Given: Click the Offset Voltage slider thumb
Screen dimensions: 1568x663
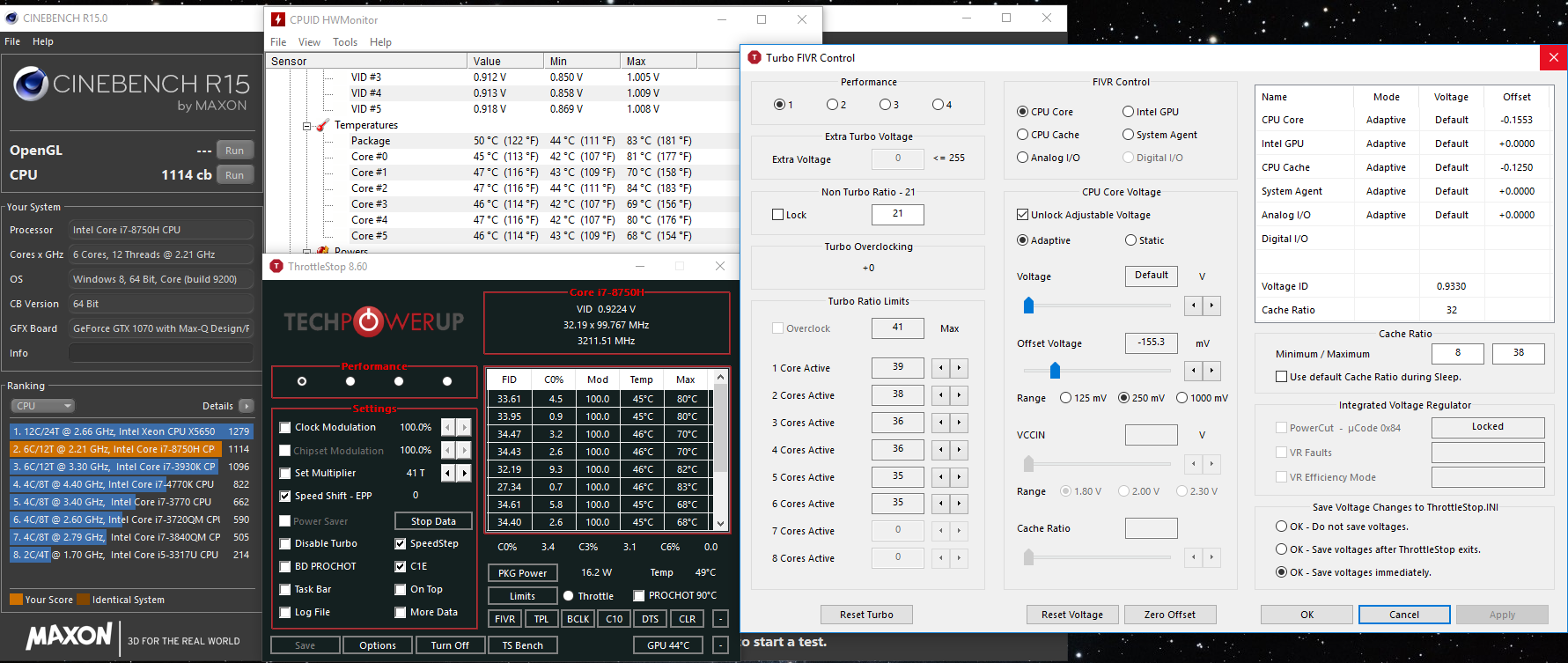Looking at the screenshot, I should pyautogui.click(x=1055, y=371).
